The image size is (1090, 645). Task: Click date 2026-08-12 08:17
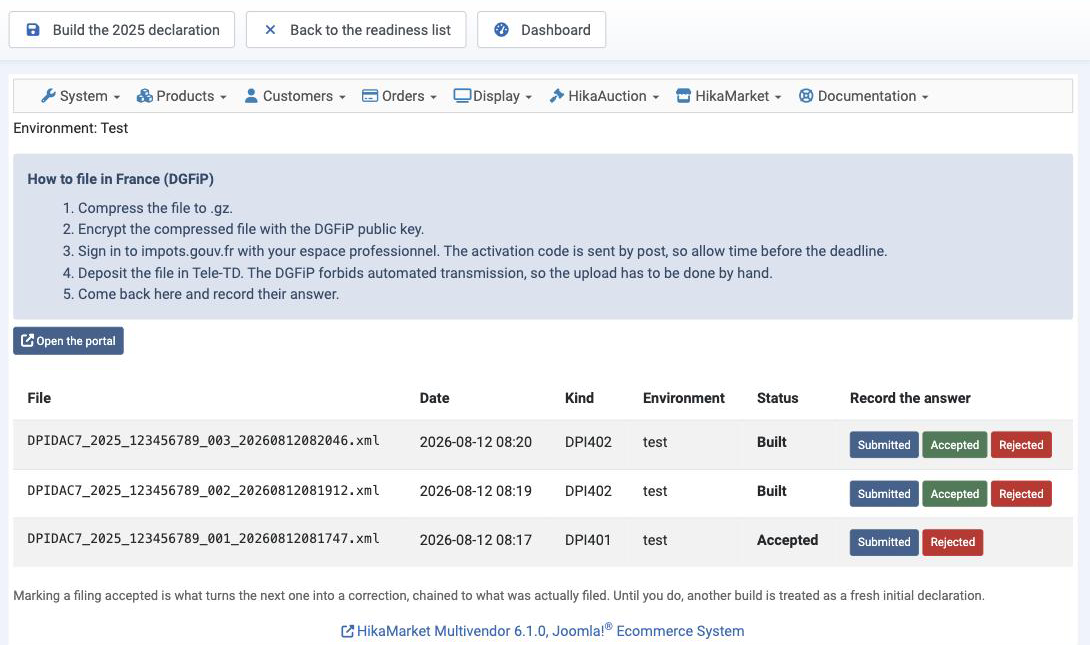pos(475,540)
